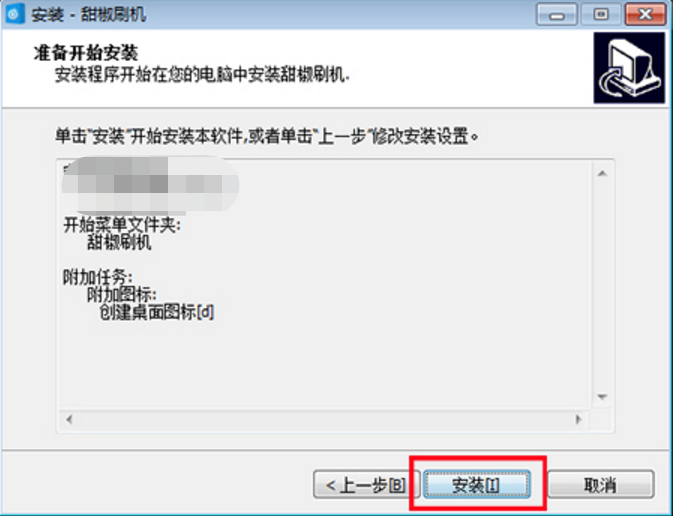Click the 附加图标 line in summary
This screenshot has width=674, height=516.
tap(122, 295)
